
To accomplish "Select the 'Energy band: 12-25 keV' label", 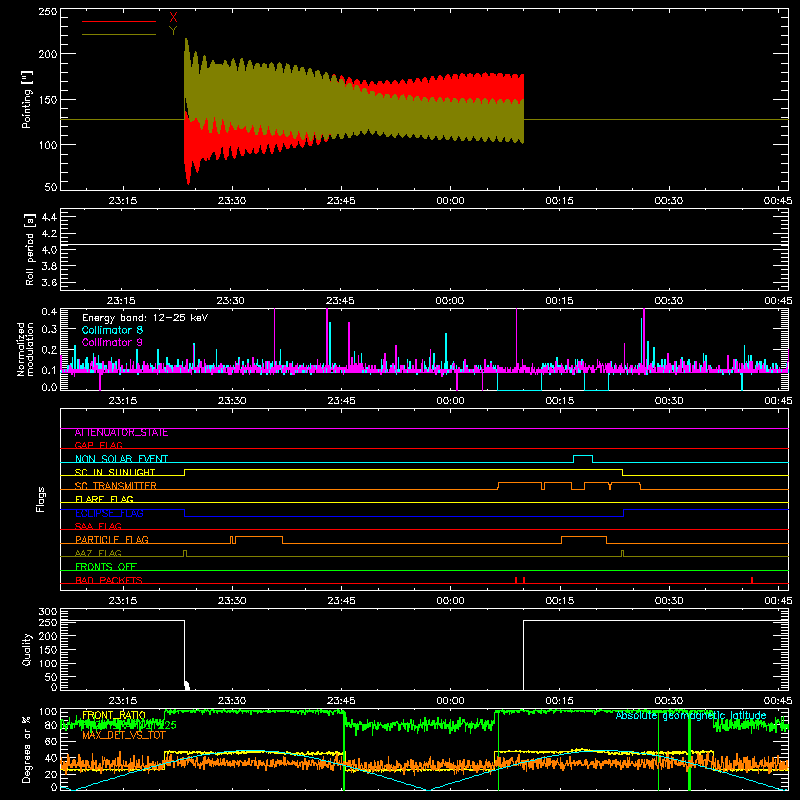I will [145, 318].
